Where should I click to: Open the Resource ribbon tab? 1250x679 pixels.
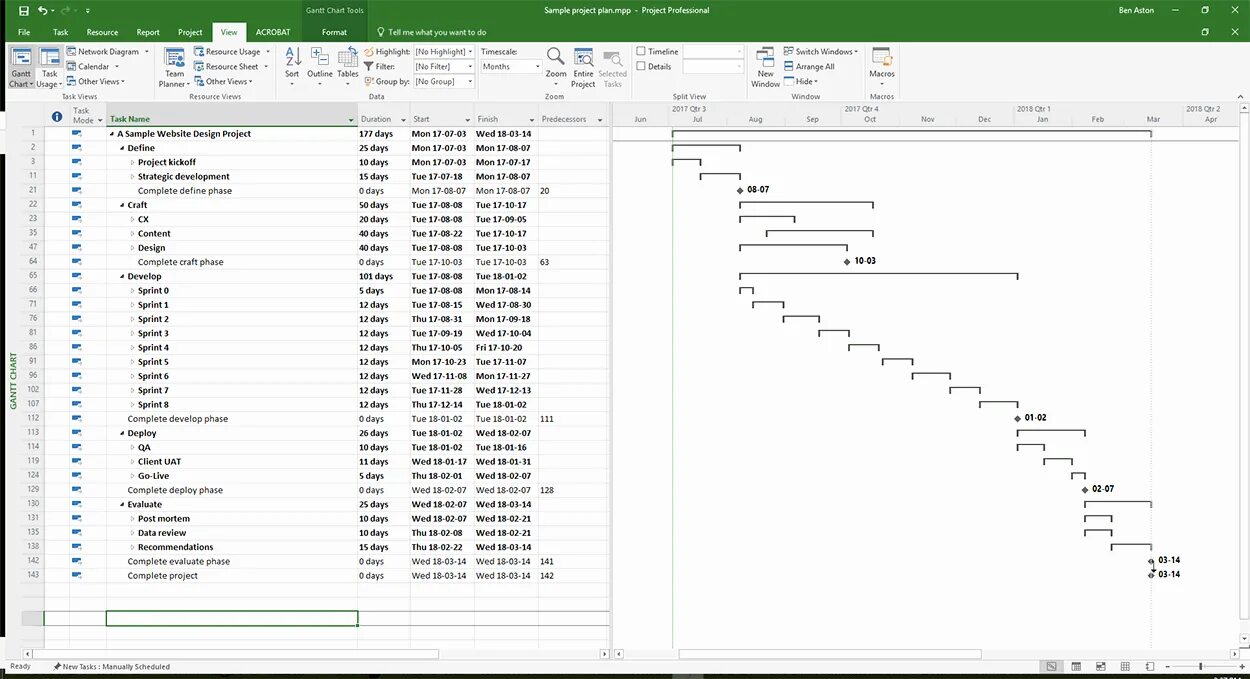(102, 32)
